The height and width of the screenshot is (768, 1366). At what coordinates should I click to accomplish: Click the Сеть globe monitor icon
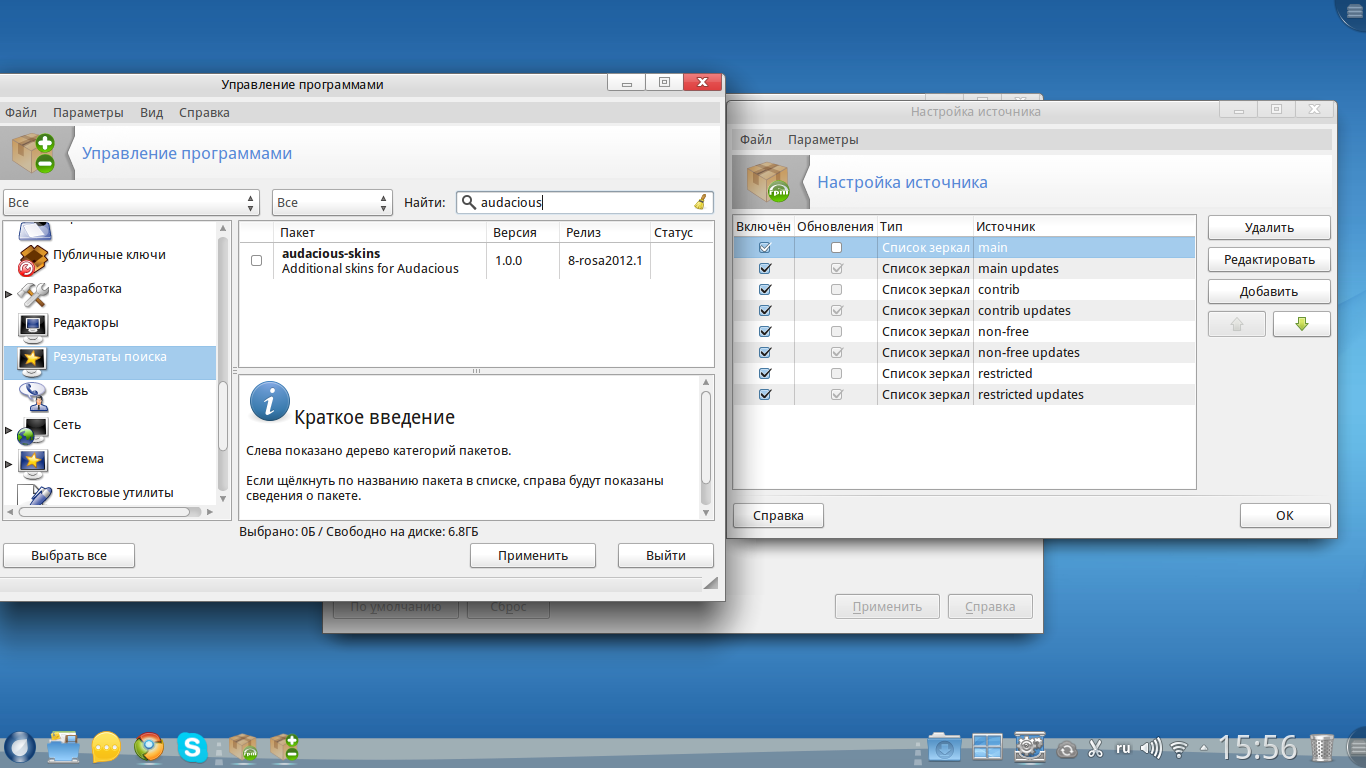33,429
